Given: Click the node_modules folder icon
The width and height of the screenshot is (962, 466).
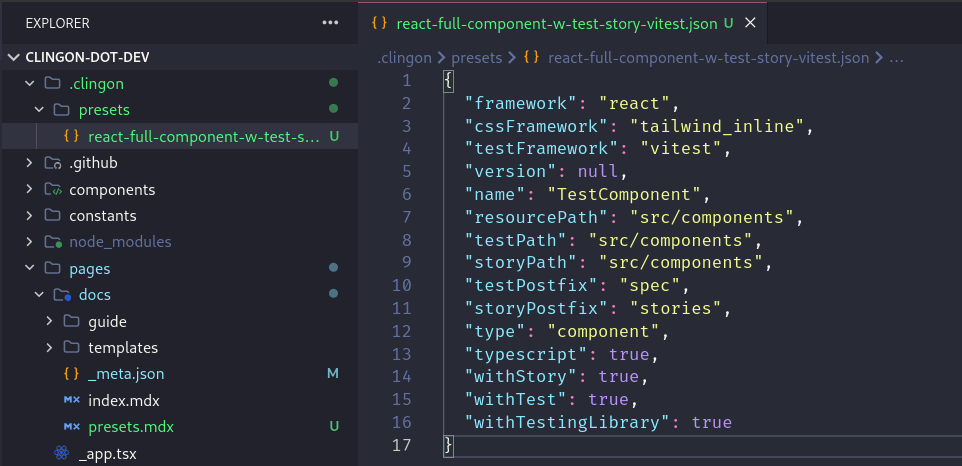Looking at the screenshot, I should pyautogui.click(x=53, y=241).
